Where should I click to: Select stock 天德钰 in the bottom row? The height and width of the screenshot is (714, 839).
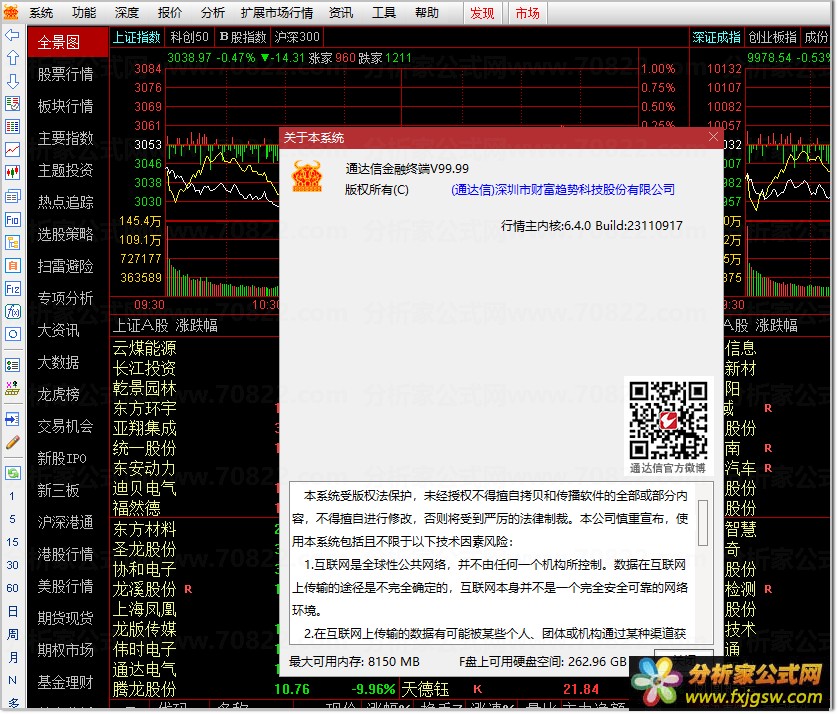tap(425, 689)
